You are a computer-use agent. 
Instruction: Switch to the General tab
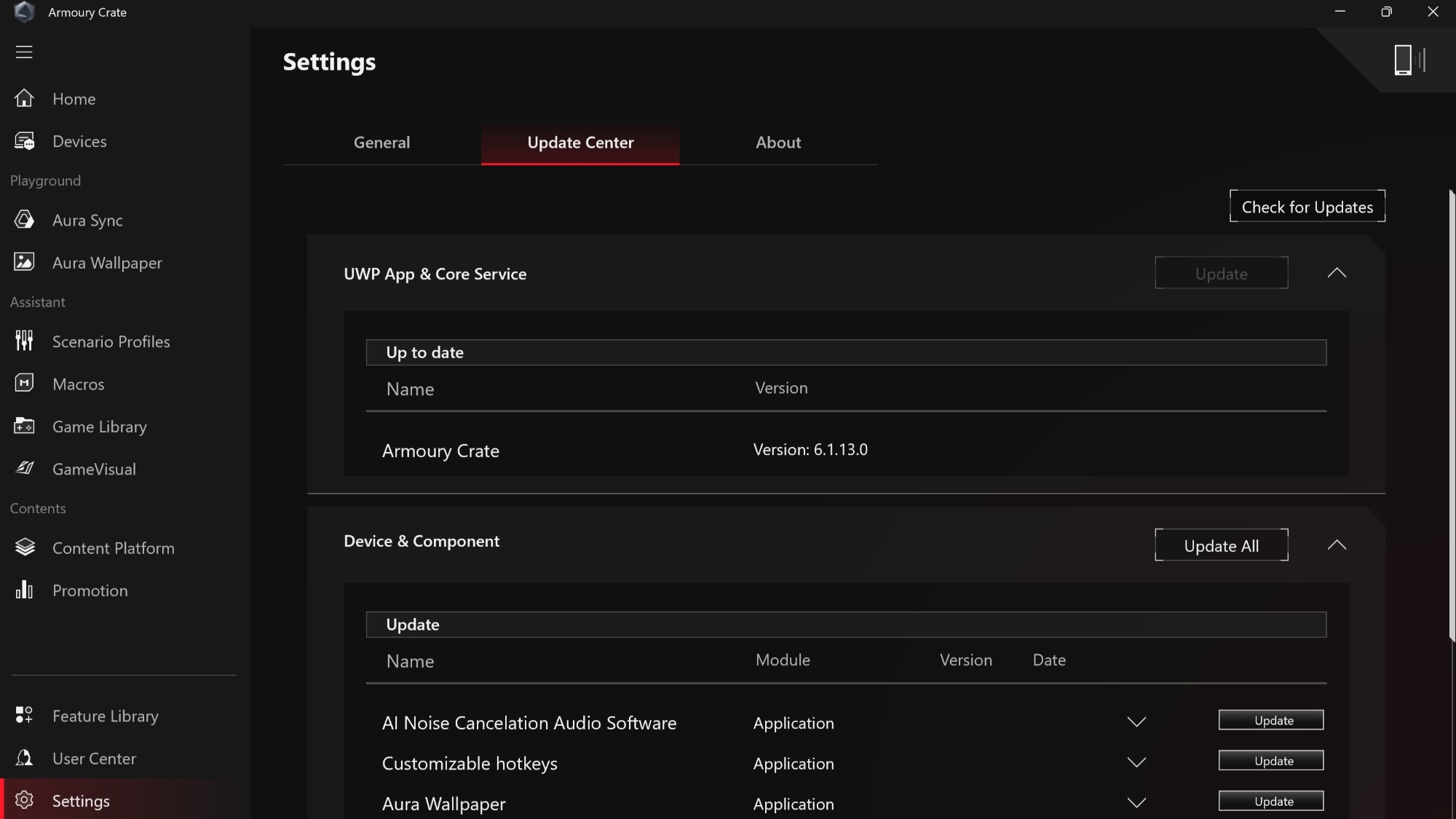[381, 143]
